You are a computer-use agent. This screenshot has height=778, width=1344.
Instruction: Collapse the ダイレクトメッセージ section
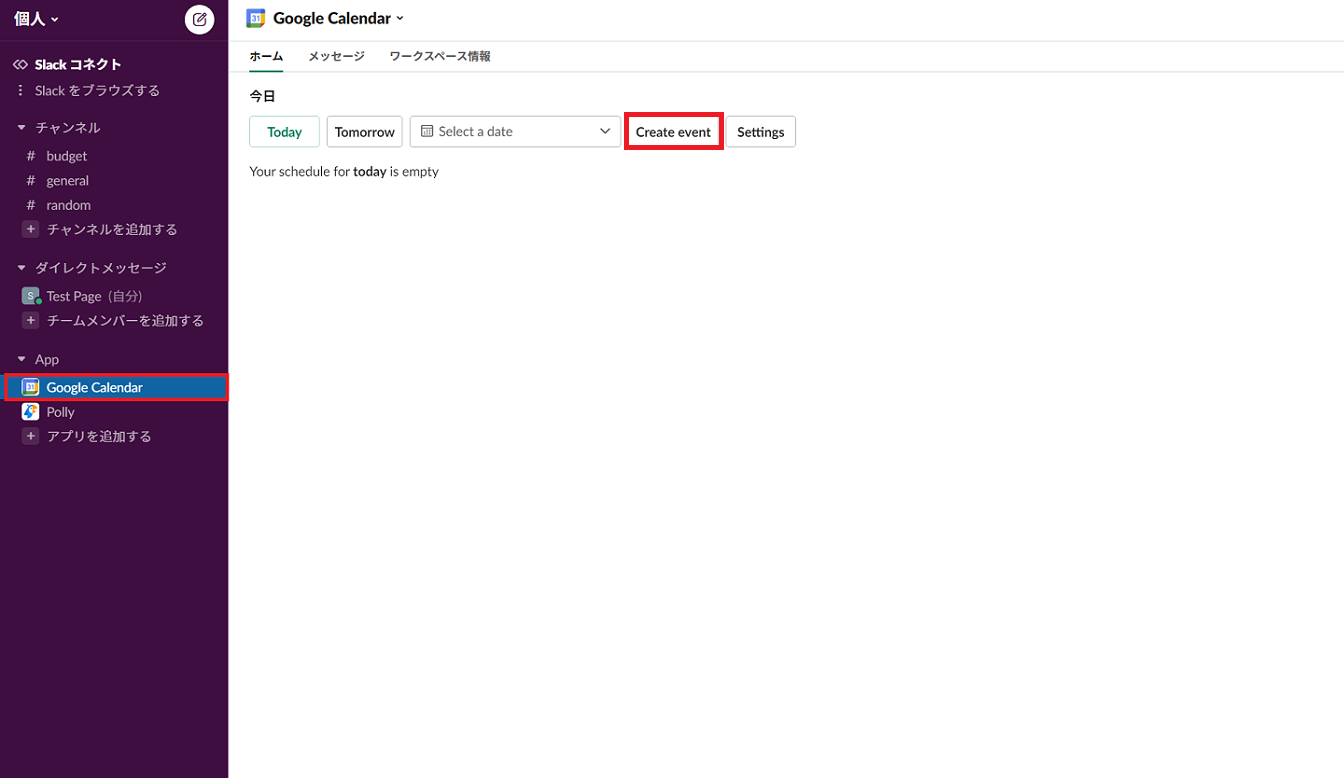click(21, 268)
